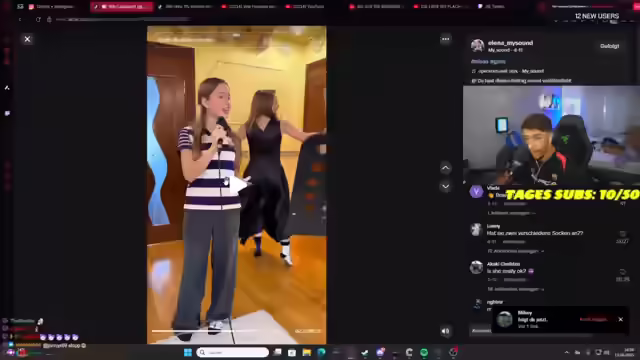This screenshot has width=640, height=360.
Task: Dismiss the Mikey follow notification
Action: coord(620,319)
